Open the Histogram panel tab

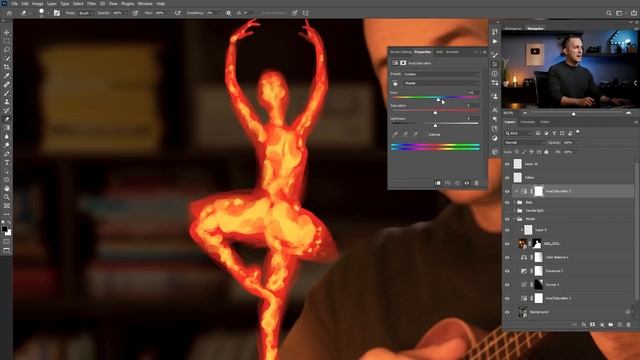click(513, 29)
